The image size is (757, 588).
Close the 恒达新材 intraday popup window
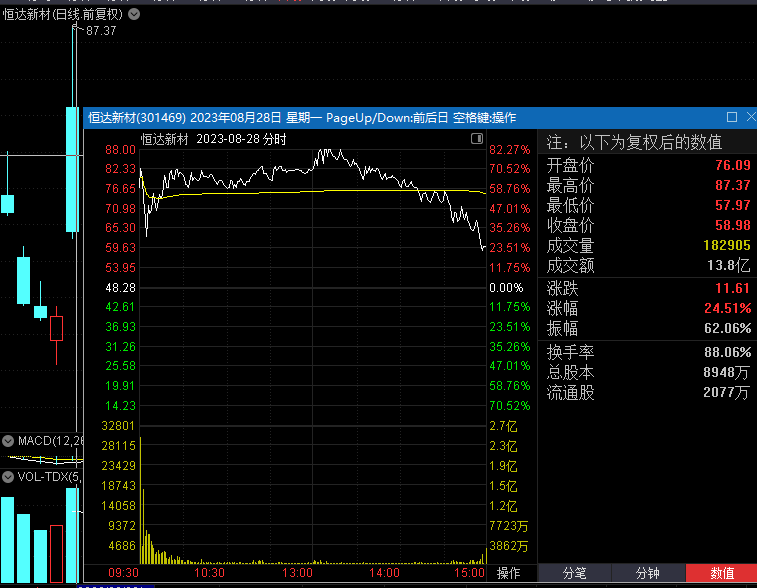click(x=751, y=117)
